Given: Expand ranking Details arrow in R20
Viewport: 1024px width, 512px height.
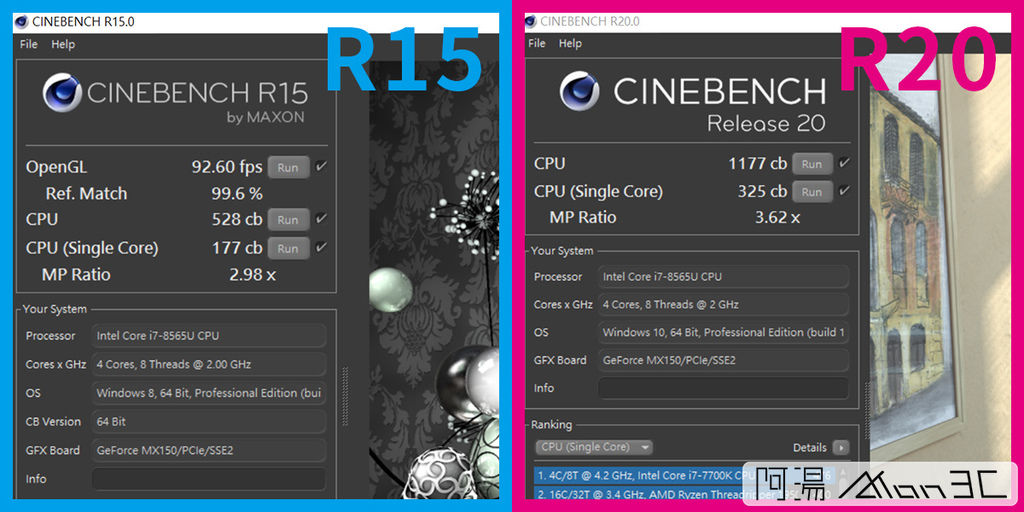Looking at the screenshot, I should coord(841,447).
